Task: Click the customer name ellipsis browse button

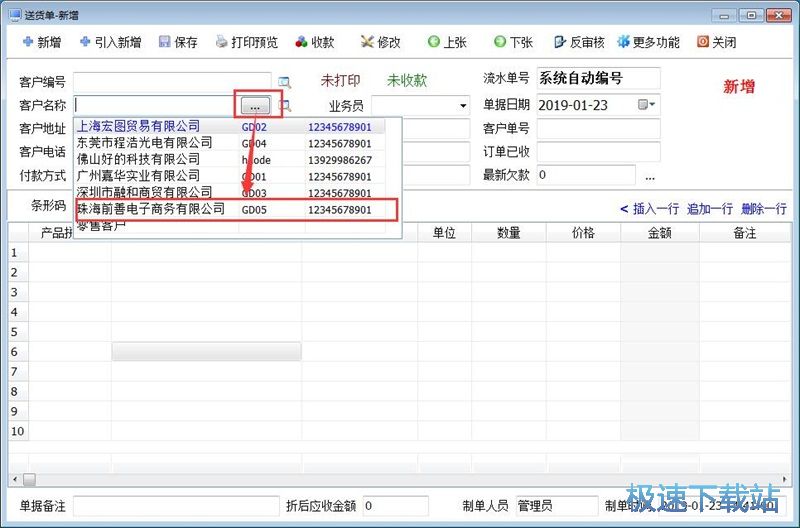Action: tap(256, 105)
